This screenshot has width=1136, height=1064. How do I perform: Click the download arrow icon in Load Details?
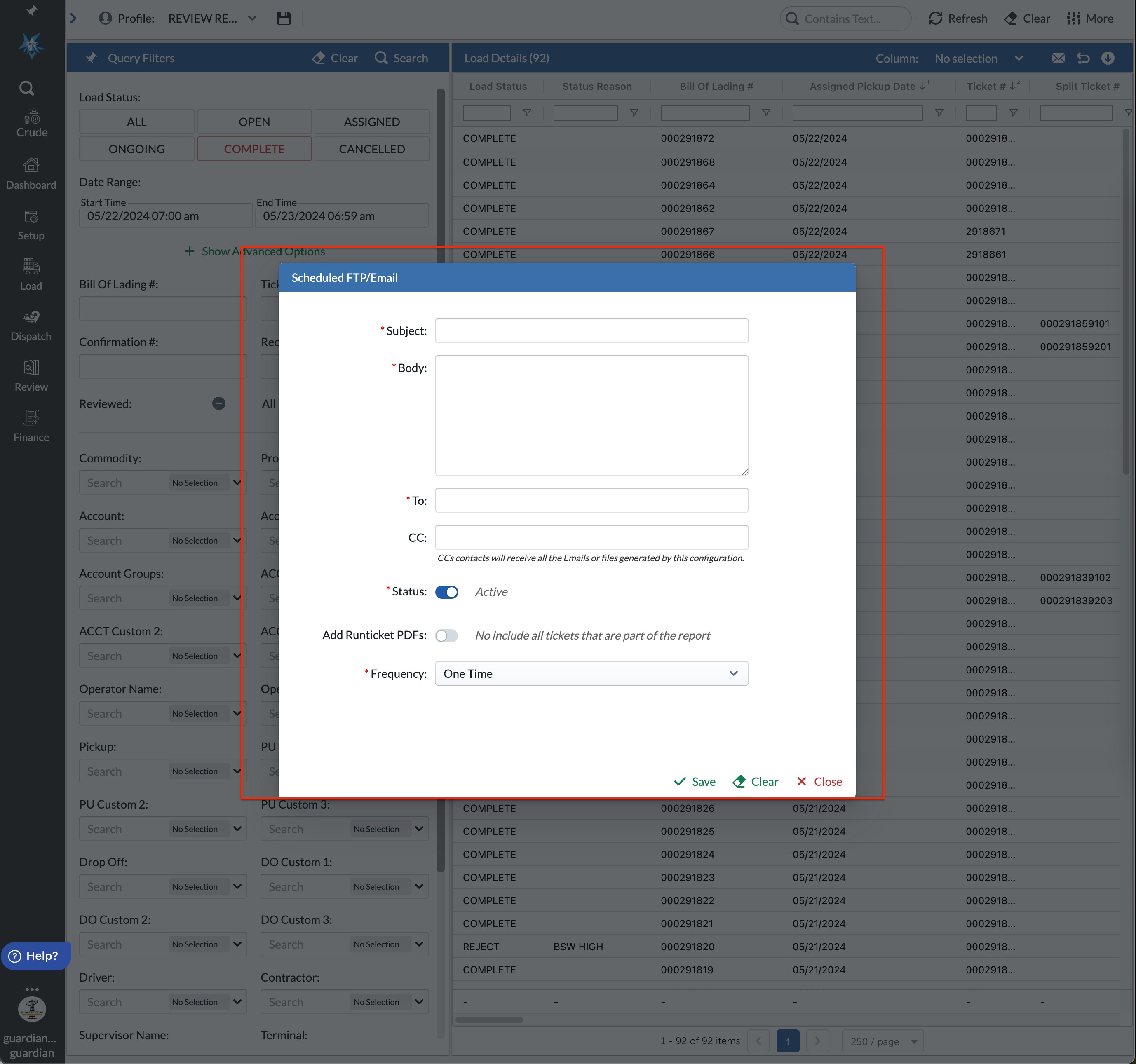tap(1108, 58)
